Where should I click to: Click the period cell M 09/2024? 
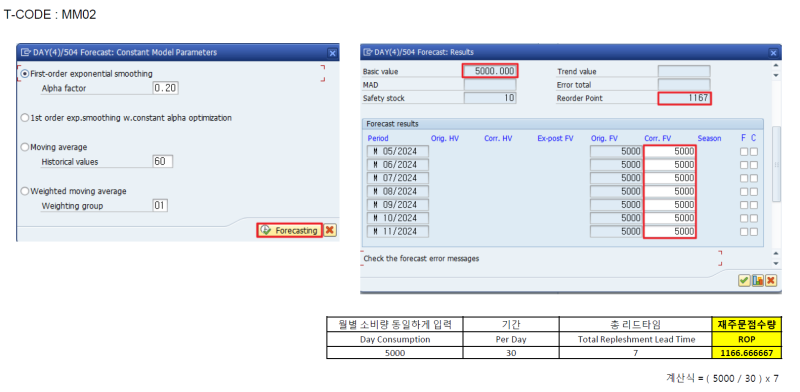click(398, 205)
